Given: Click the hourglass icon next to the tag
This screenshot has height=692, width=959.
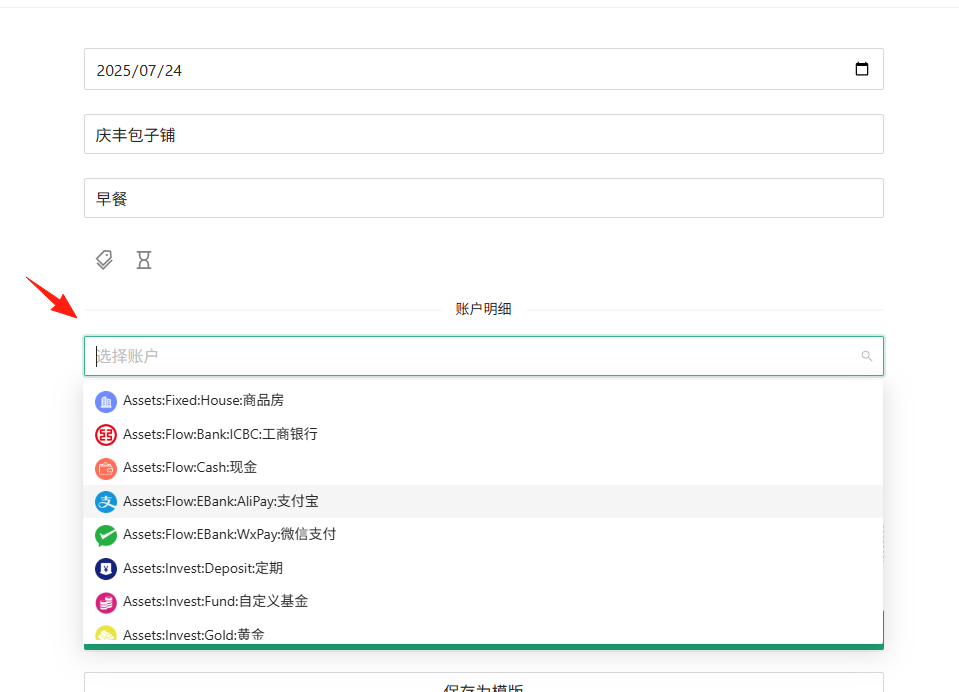Looking at the screenshot, I should pos(144,260).
